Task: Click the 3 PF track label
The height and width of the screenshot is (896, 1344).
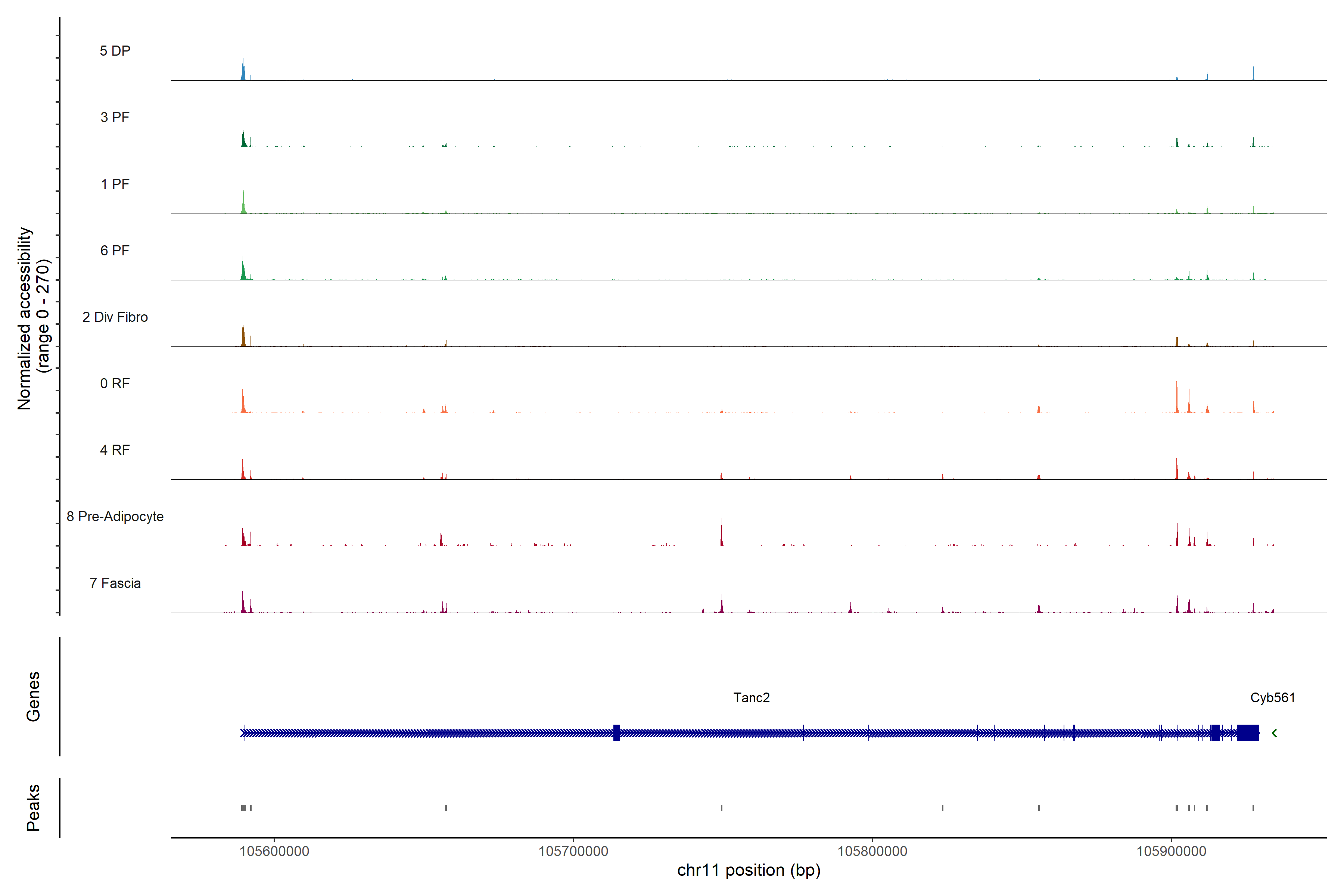Action: tap(115, 117)
